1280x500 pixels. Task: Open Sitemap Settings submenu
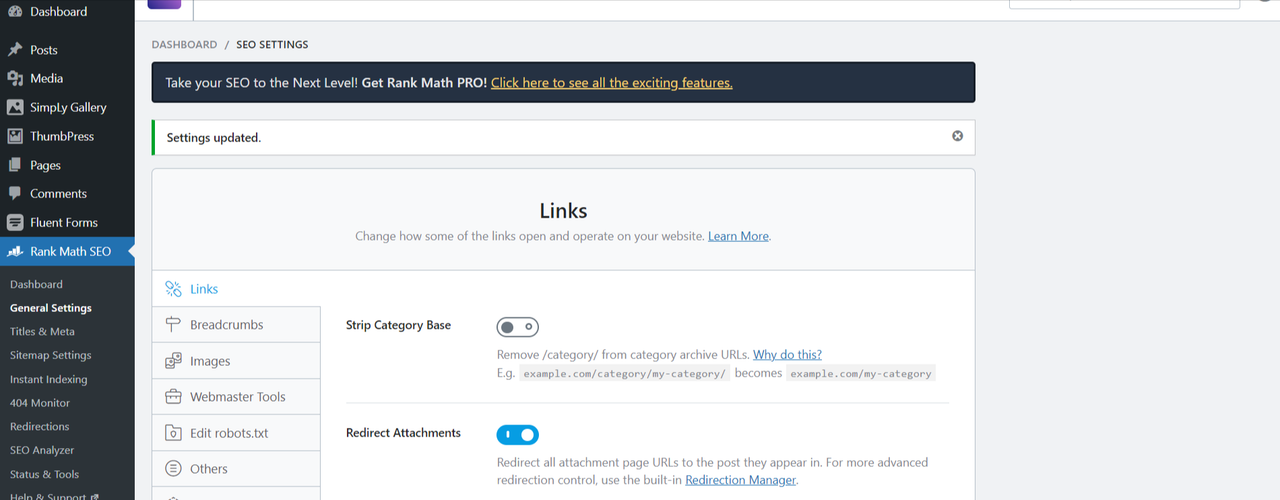tap(50, 355)
